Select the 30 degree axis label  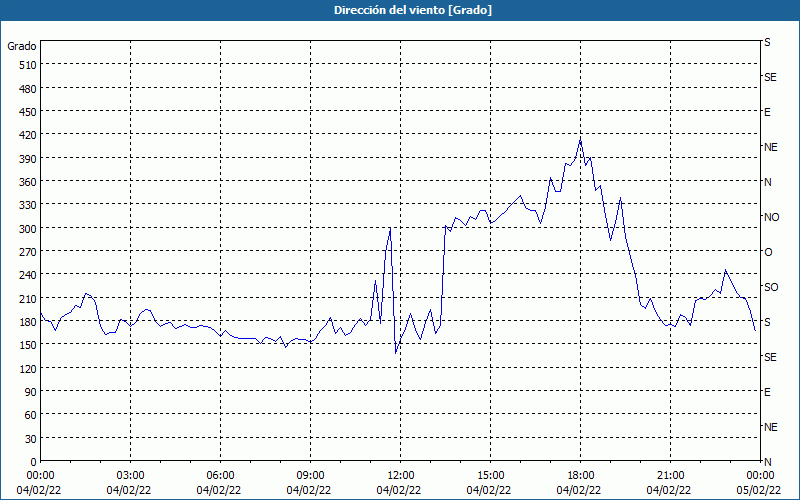pyautogui.click(x=31, y=439)
